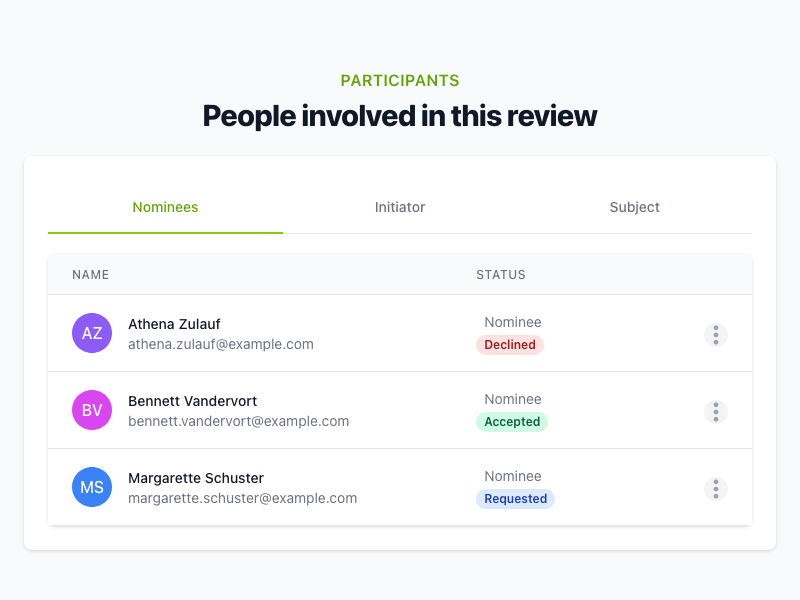Click the Requested status badge
The image size is (800, 600).
coord(515,499)
